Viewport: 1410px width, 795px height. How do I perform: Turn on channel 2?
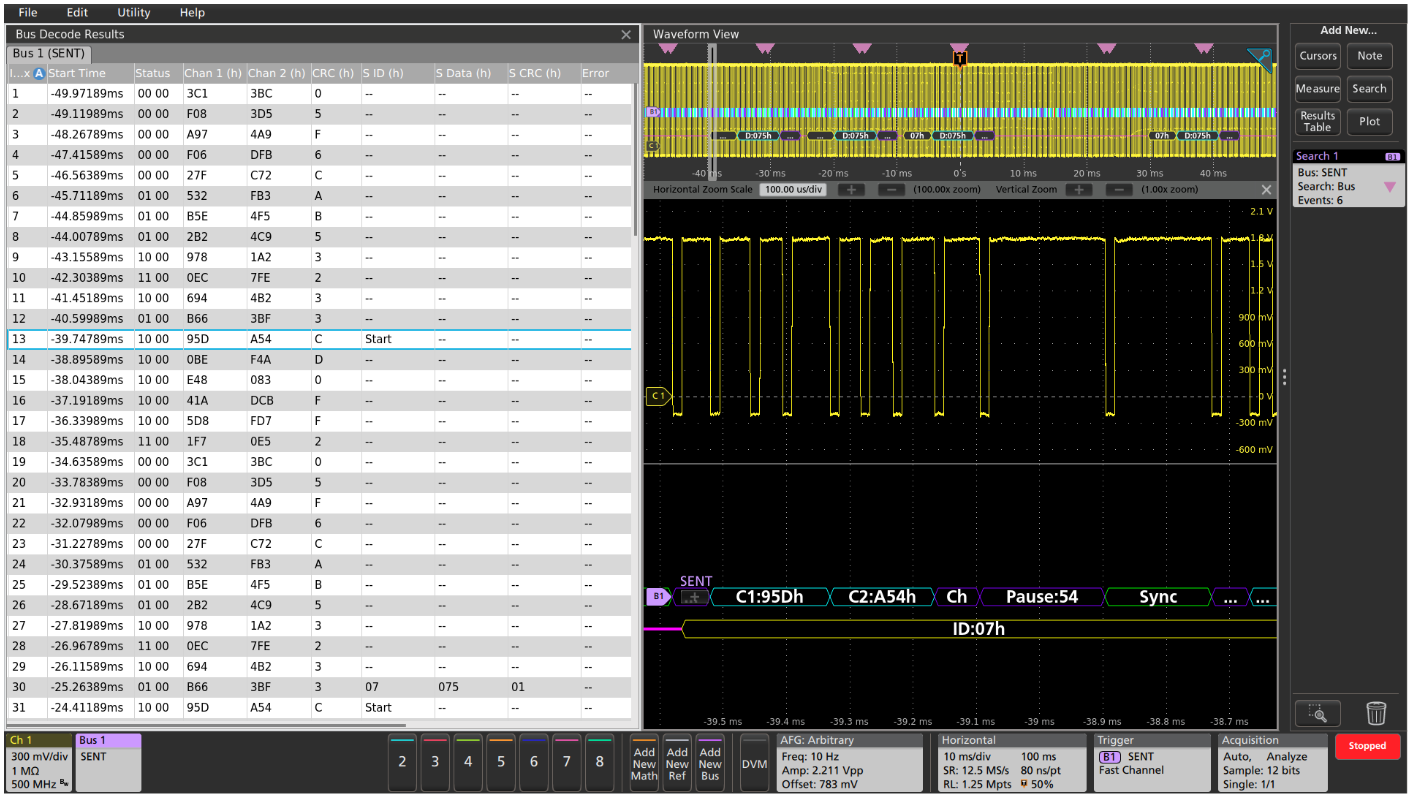pos(402,762)
